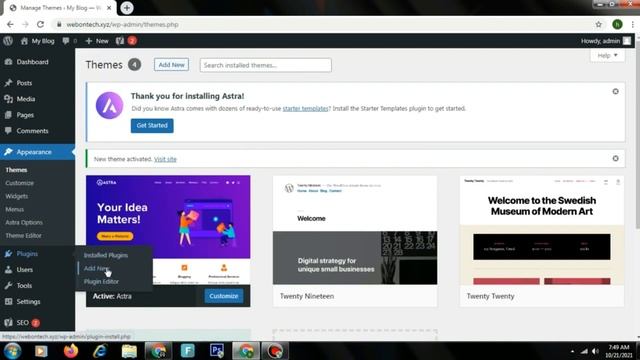Screen dimensions: 640x360
Task: Close the Manage Themes tab
Action: pos(109,8)
